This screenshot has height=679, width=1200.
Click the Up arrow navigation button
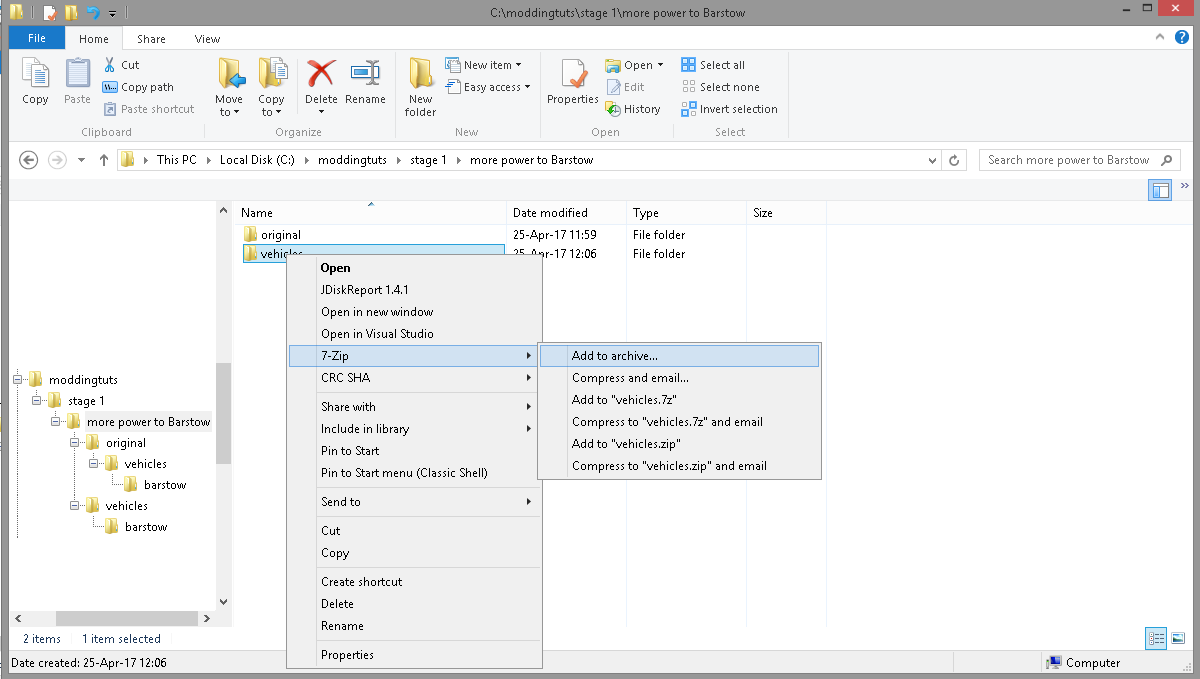104,160
